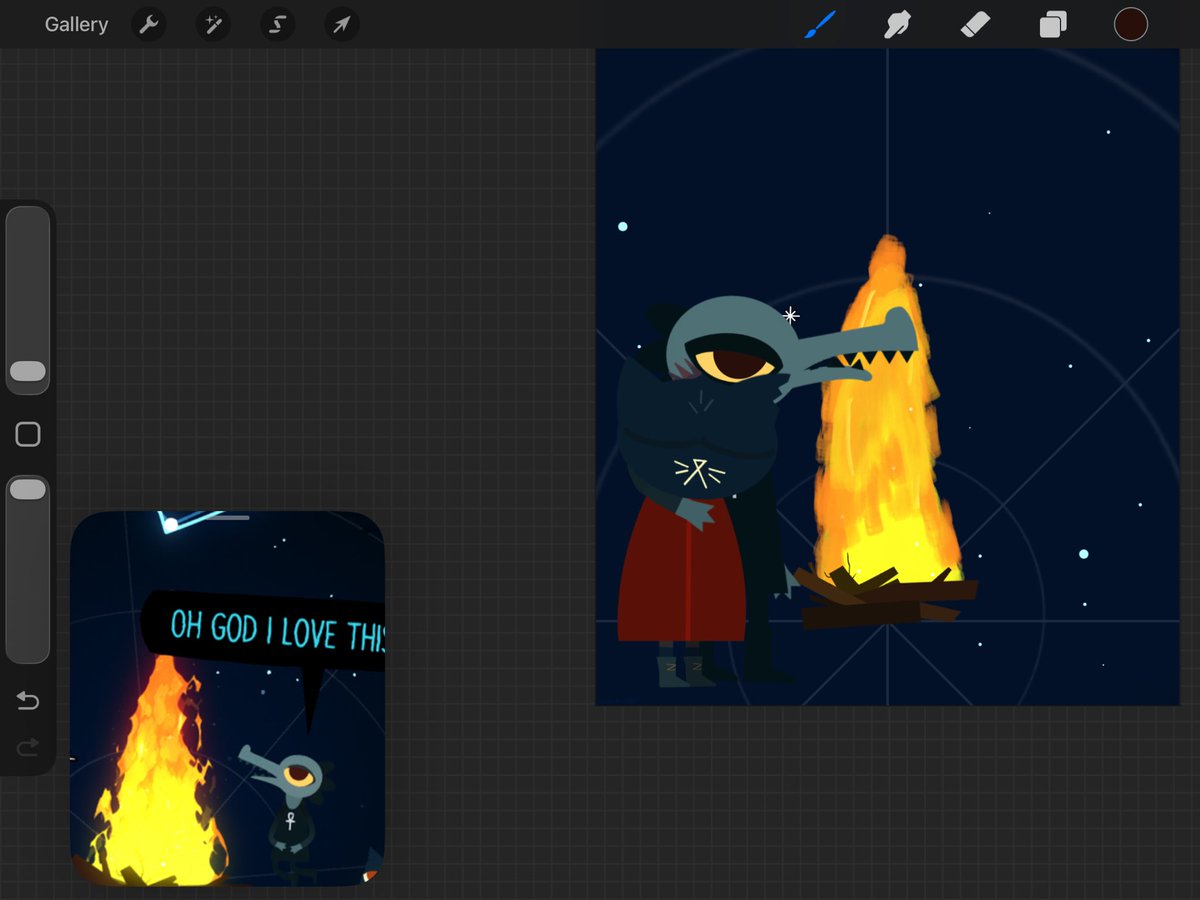Select the Brush tool
1200x900 pixels.
click(820, 25)
